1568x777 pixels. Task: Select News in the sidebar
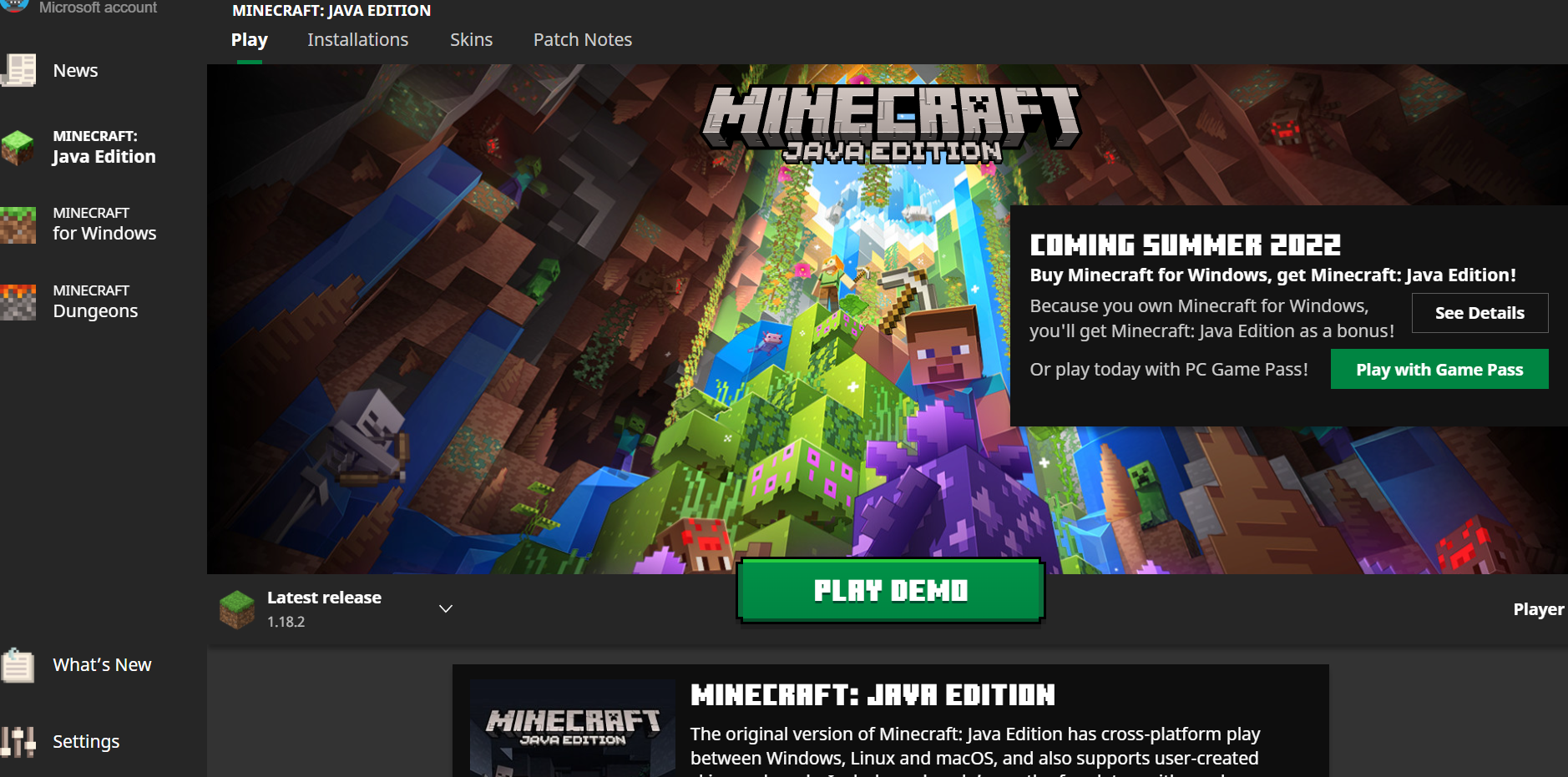tap(75, 71)
